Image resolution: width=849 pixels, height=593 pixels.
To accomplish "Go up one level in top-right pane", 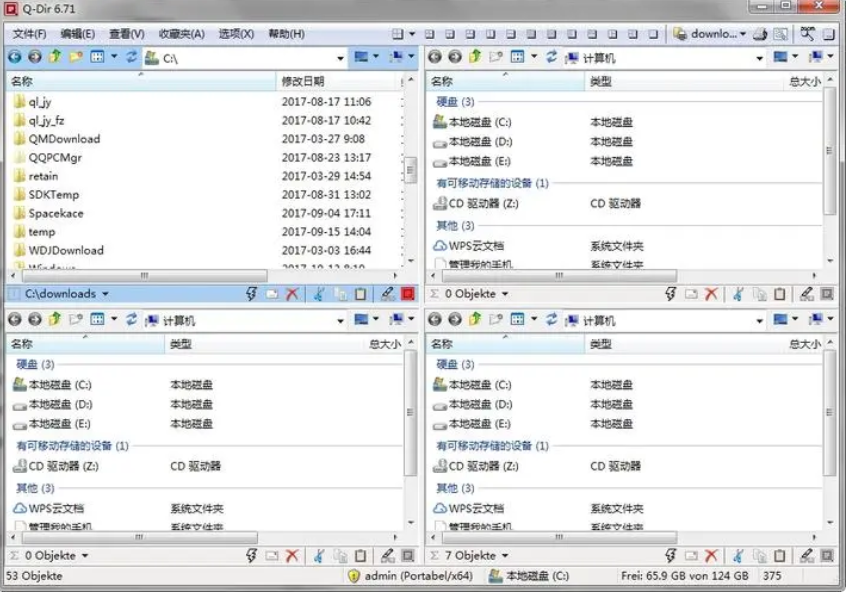I will 475,57.
